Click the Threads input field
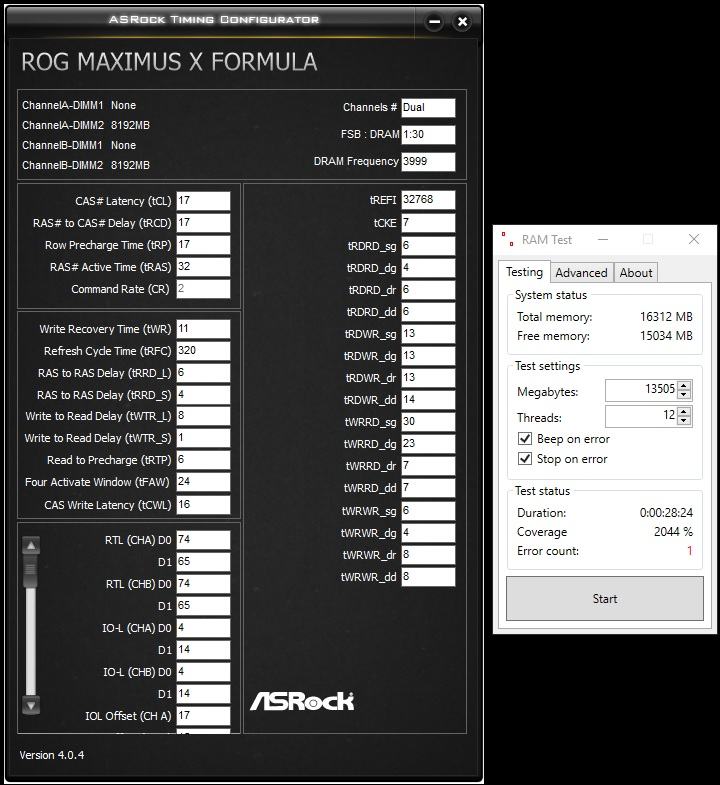This screenshot has width=720, height=785. coord(641,416)
